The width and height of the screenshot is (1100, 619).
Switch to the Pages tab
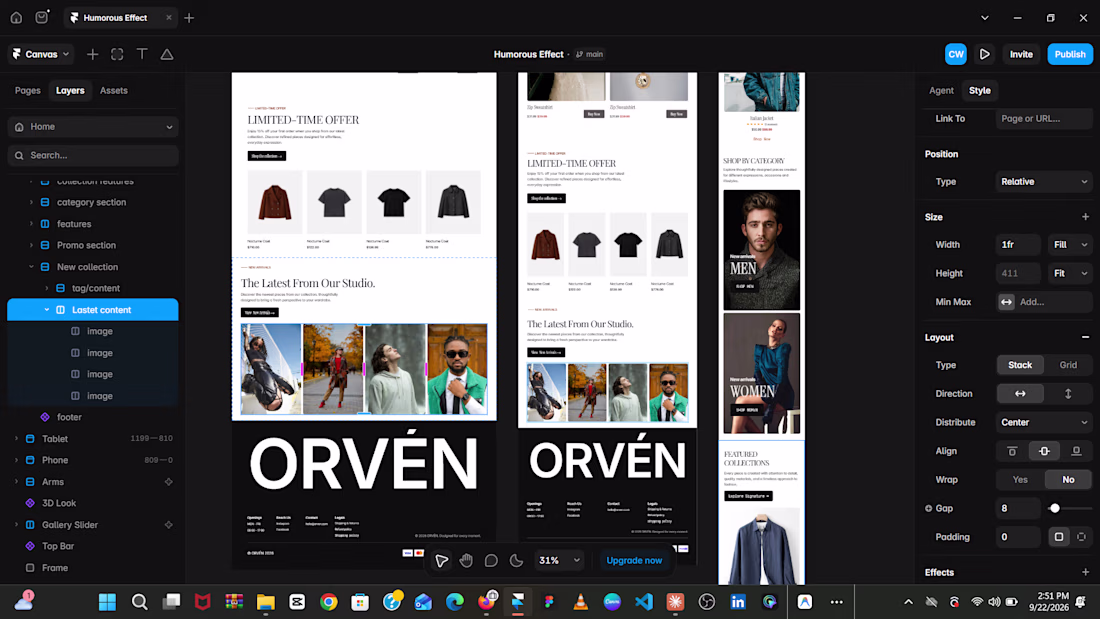[28, 91]
